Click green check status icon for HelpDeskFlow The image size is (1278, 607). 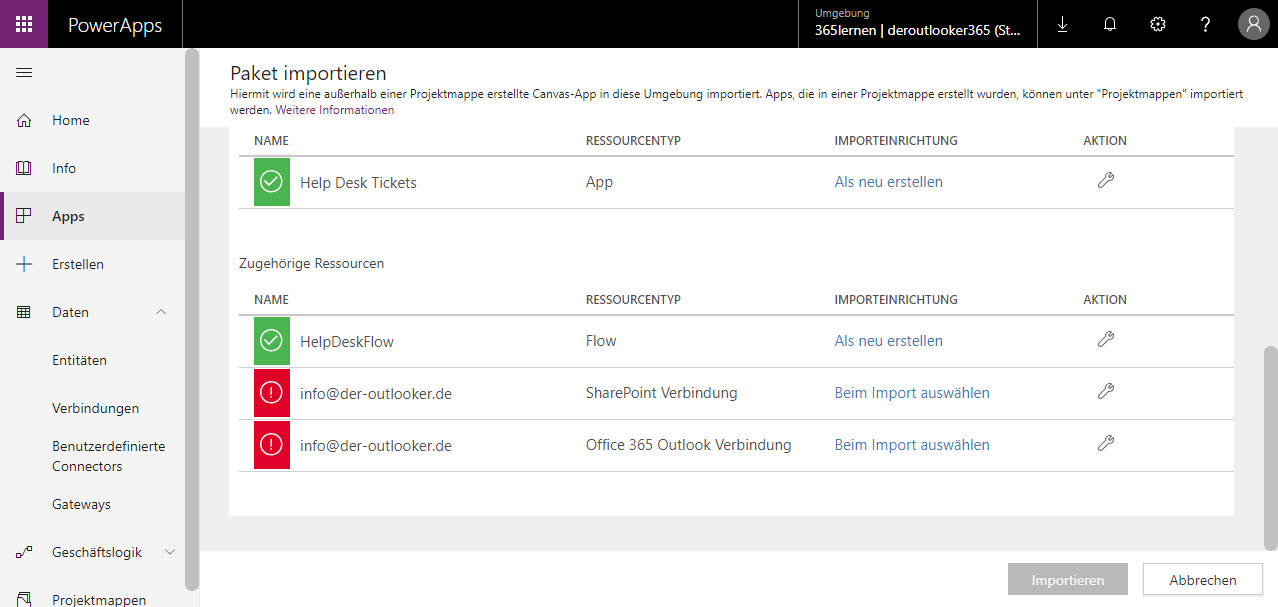pyautogui.click(x=271, y=341)
